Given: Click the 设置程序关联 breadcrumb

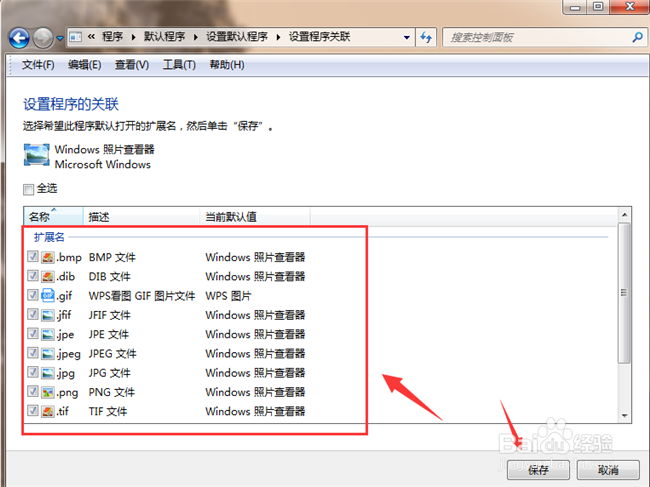Looking at the screenshot, I should pos(319,37).
